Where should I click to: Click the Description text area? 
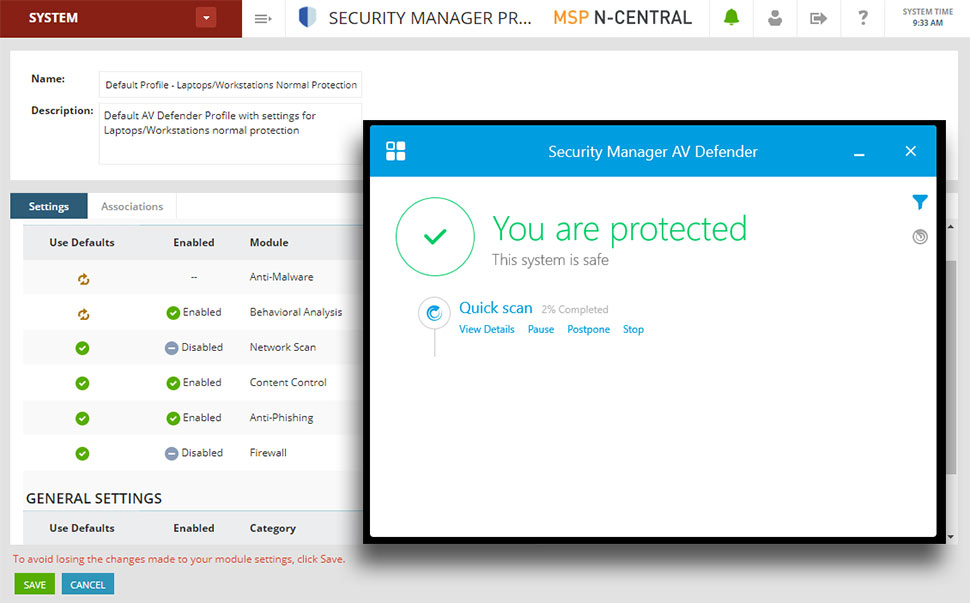[x=230, y=134]
